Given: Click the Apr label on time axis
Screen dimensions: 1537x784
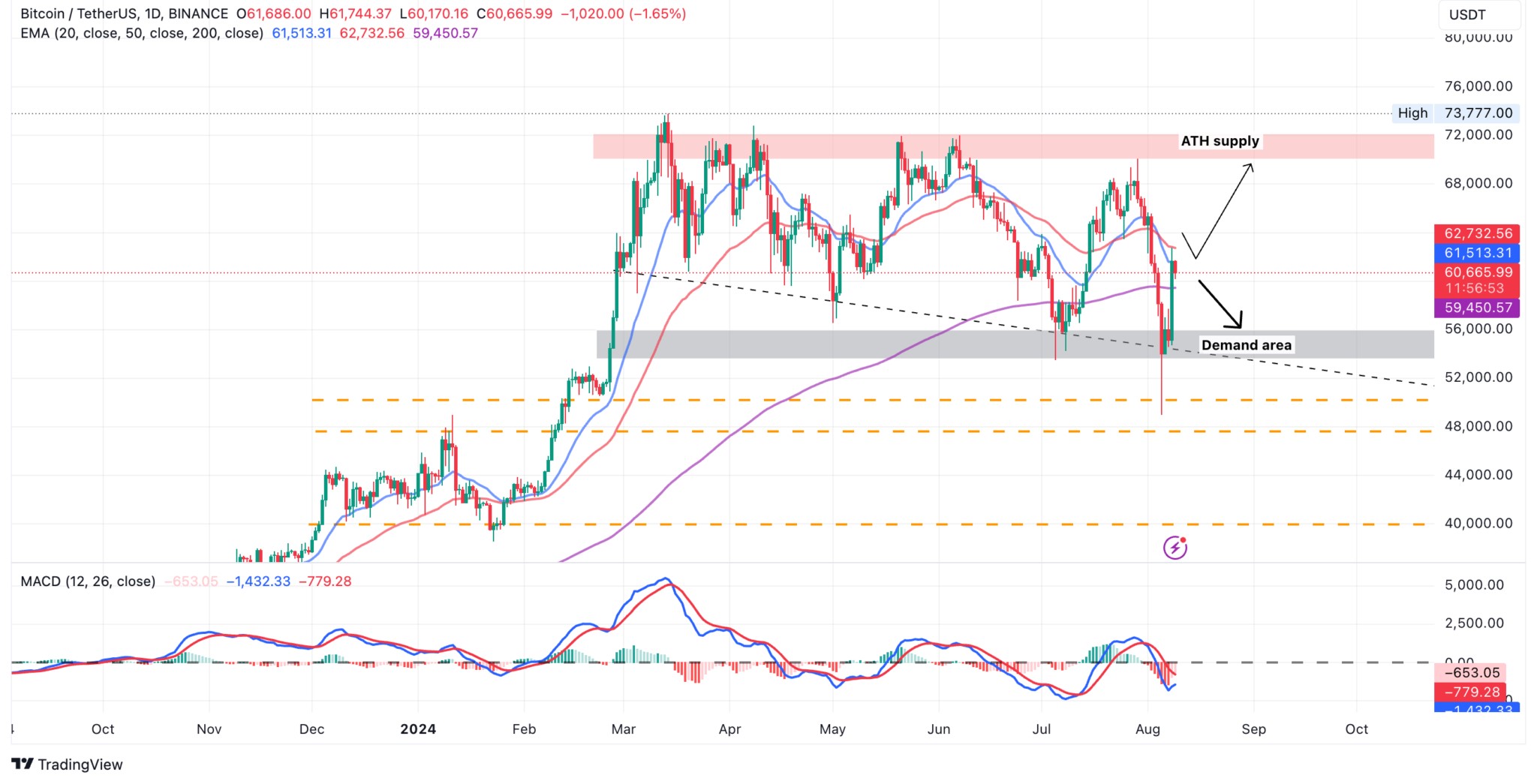Looking at the screenshot, I should point(729,729).
